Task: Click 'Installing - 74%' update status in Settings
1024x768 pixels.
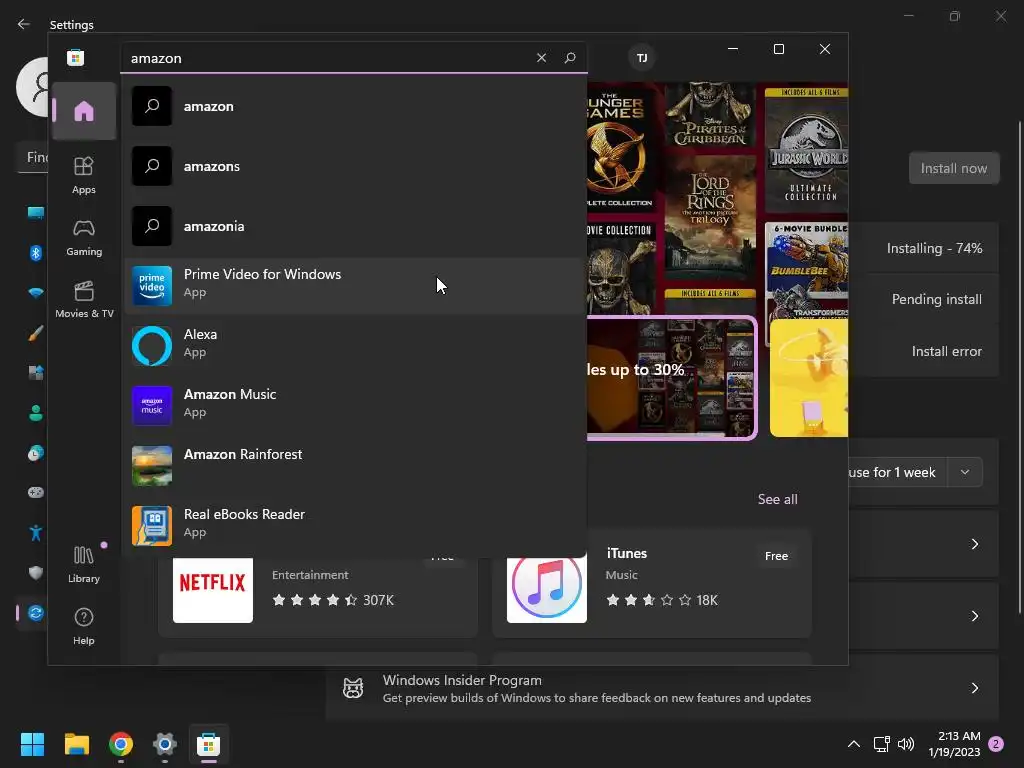Action: click(x=934, y=248)
